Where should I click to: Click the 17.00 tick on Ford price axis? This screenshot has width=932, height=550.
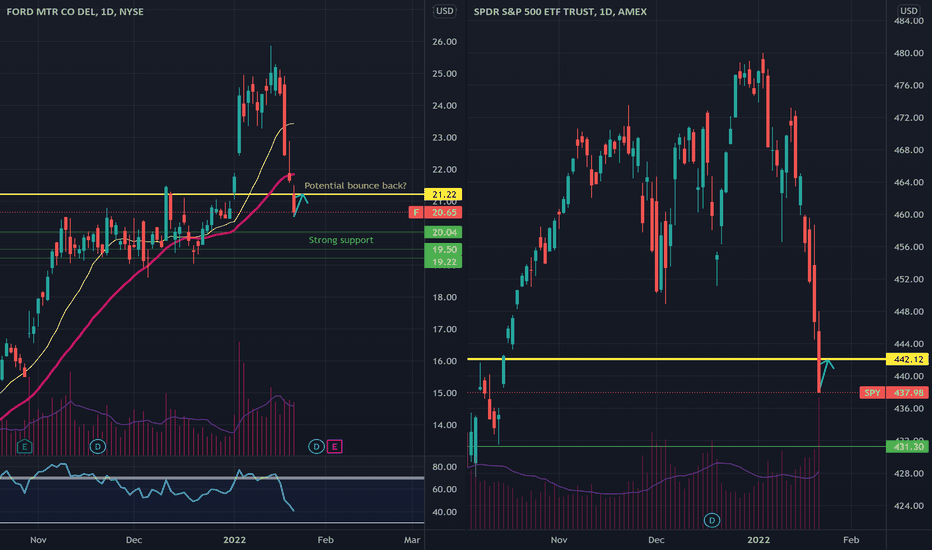pos(445,329)
